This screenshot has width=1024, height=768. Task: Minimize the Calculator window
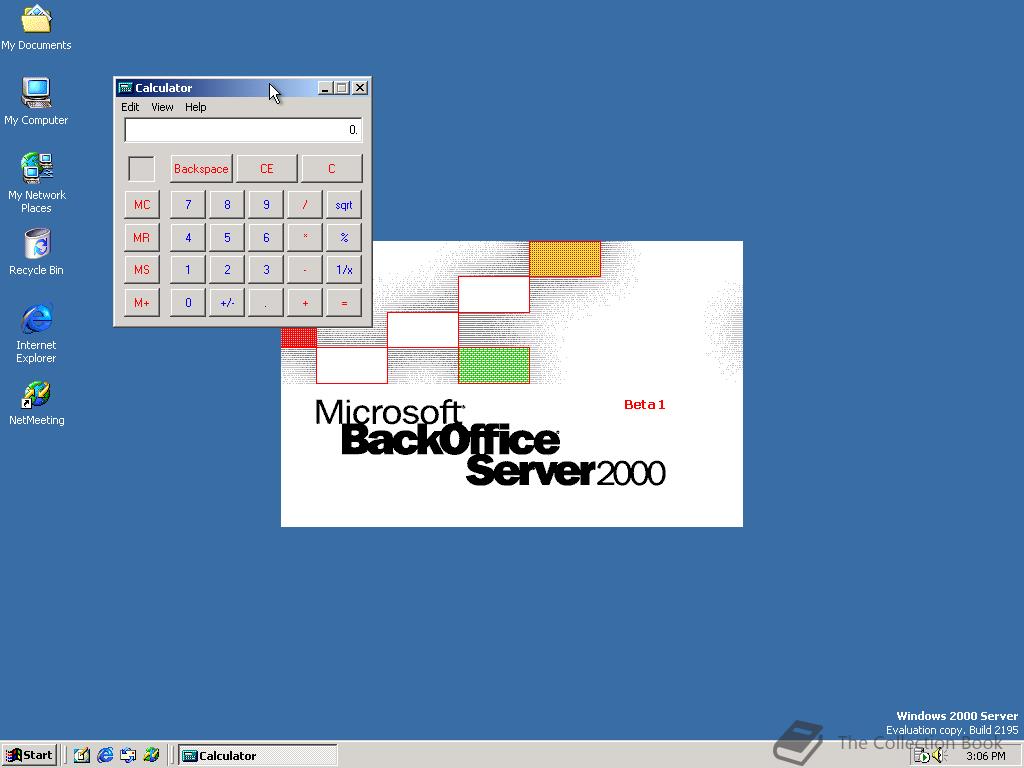[x=325, y=88]
